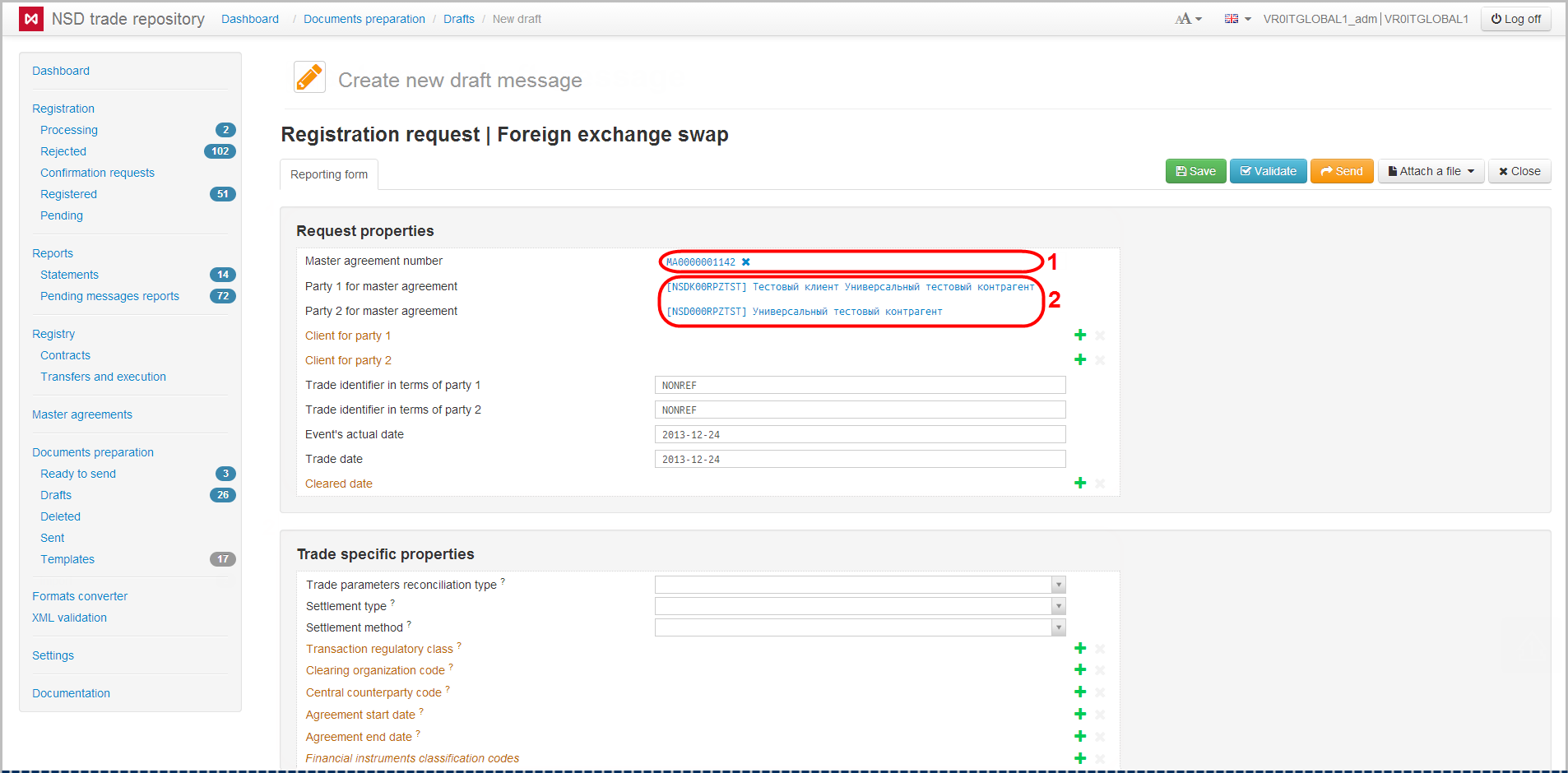Switch to the Reporting form tab
Viewport: 1568px width, 773px height.
(x=329, y=174)
